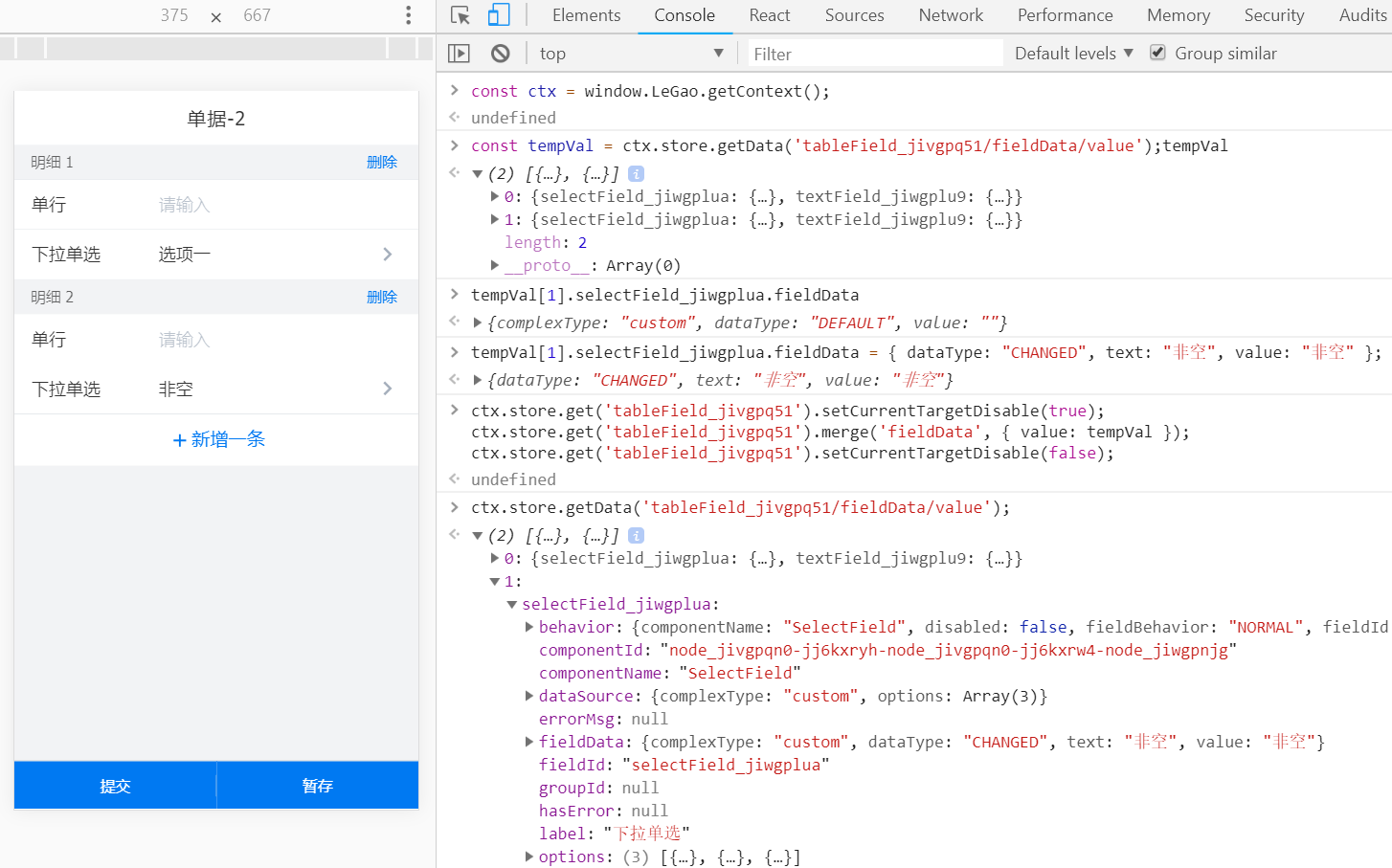Click the 明细 2 section header label
Image resolution: width=1392 pixels, height=868 pixels.
click(x=52, y=298)
